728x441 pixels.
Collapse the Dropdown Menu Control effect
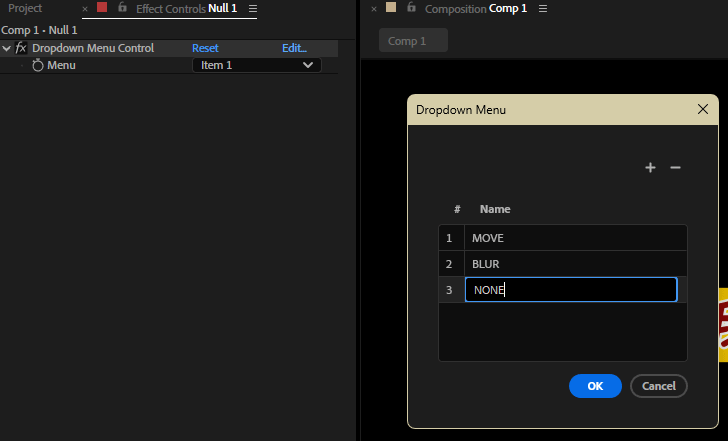[x=7, y=48]
